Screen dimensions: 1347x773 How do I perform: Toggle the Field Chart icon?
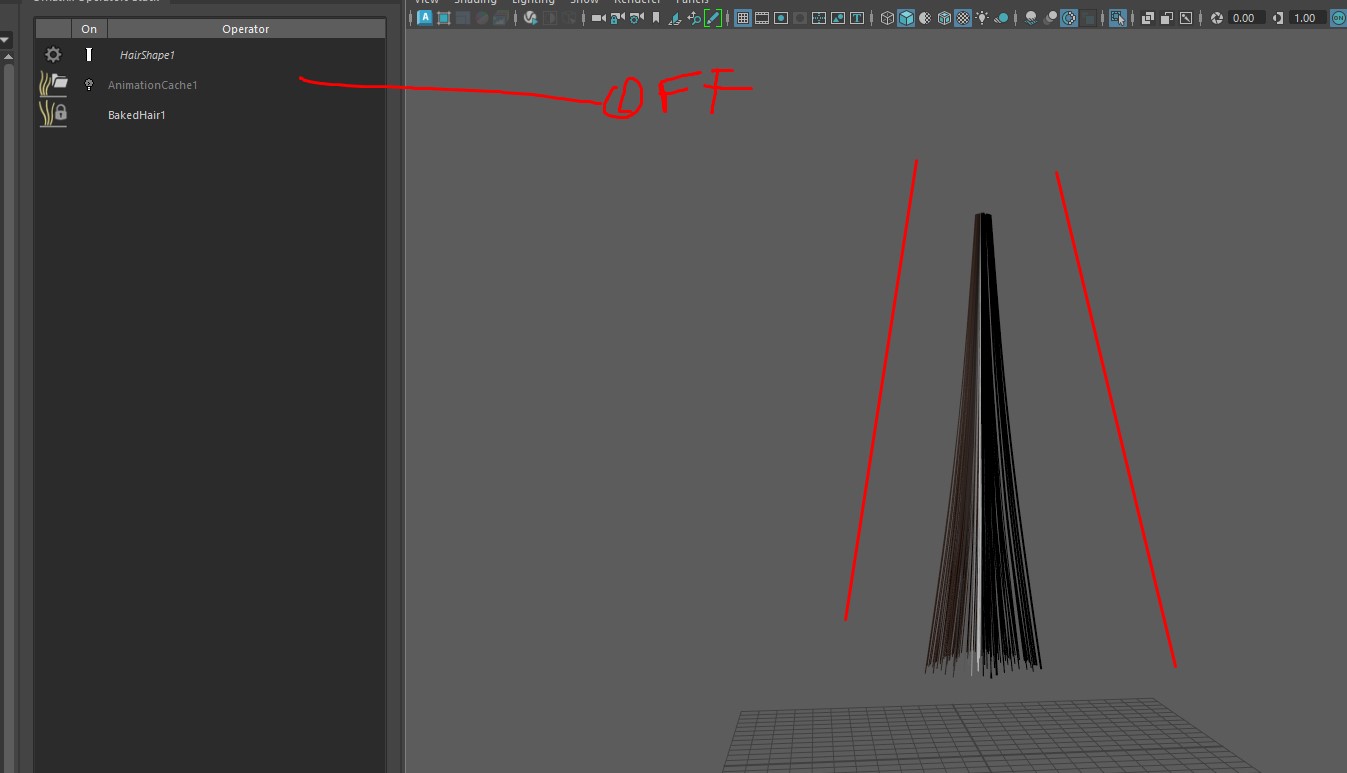point(819,18)
